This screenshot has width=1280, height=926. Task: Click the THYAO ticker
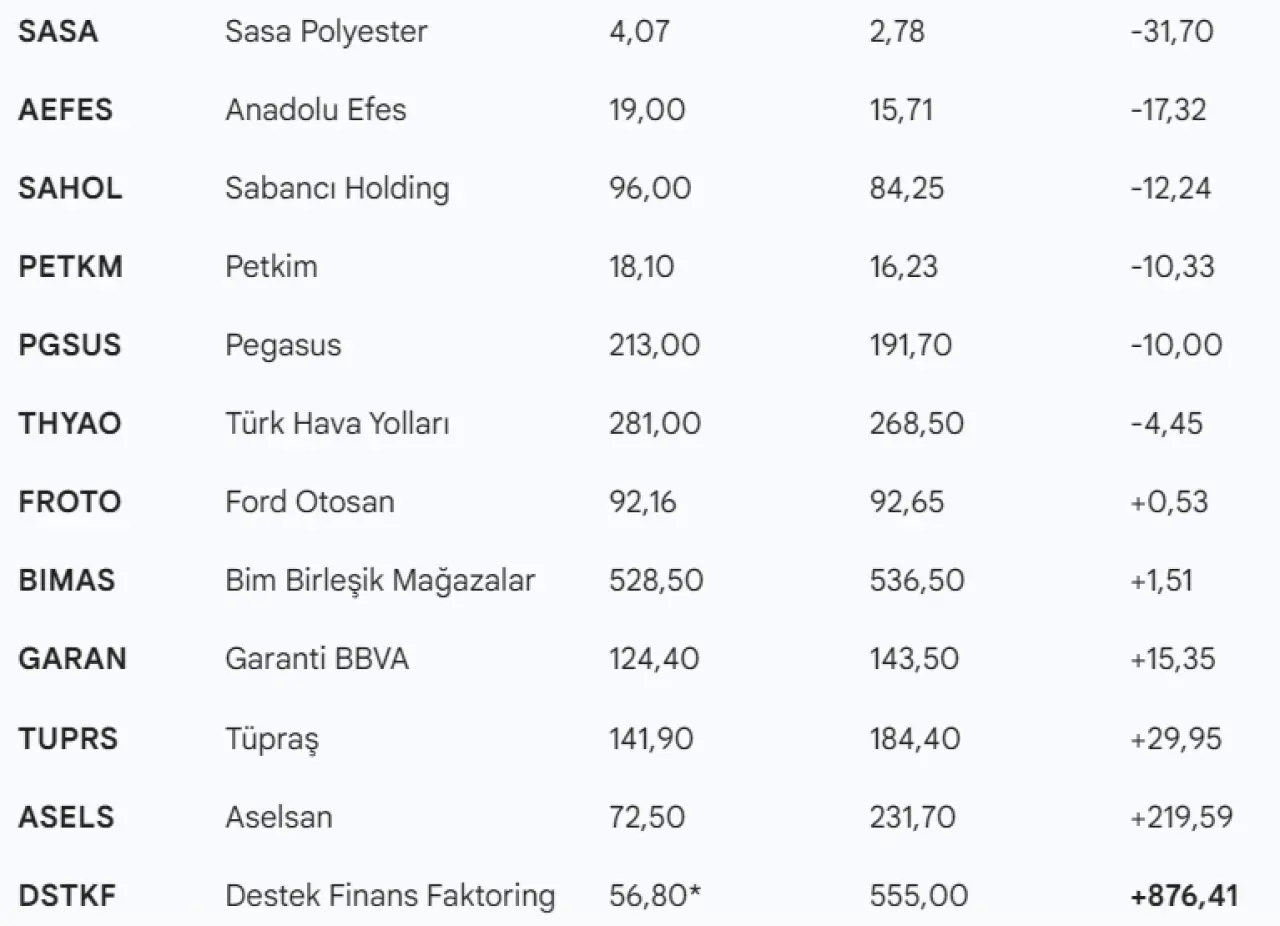[x=70, y=424]
